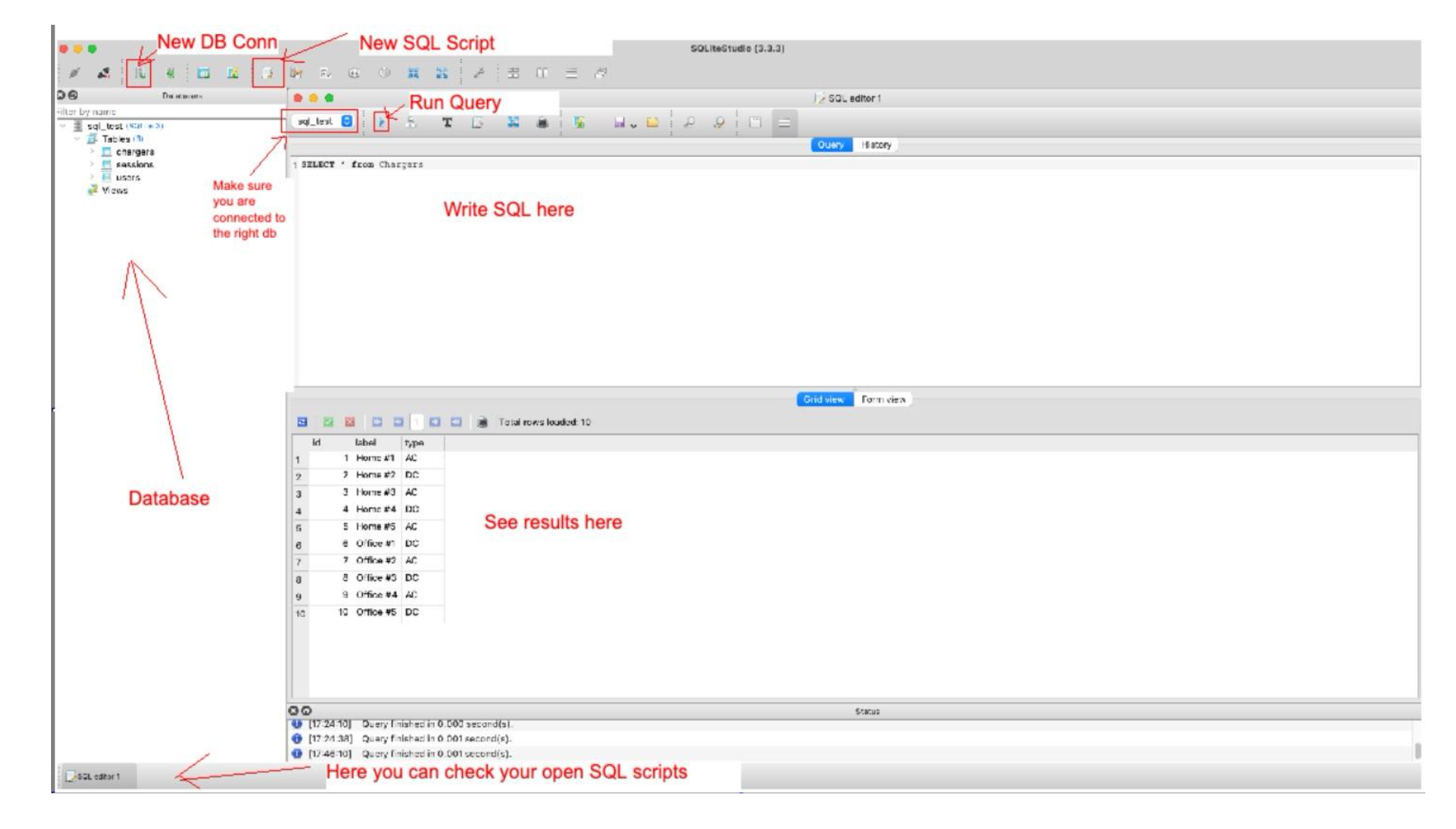Click the wrench configuration icon
This screenshot has width=1456, height=829.
point(479,73)
